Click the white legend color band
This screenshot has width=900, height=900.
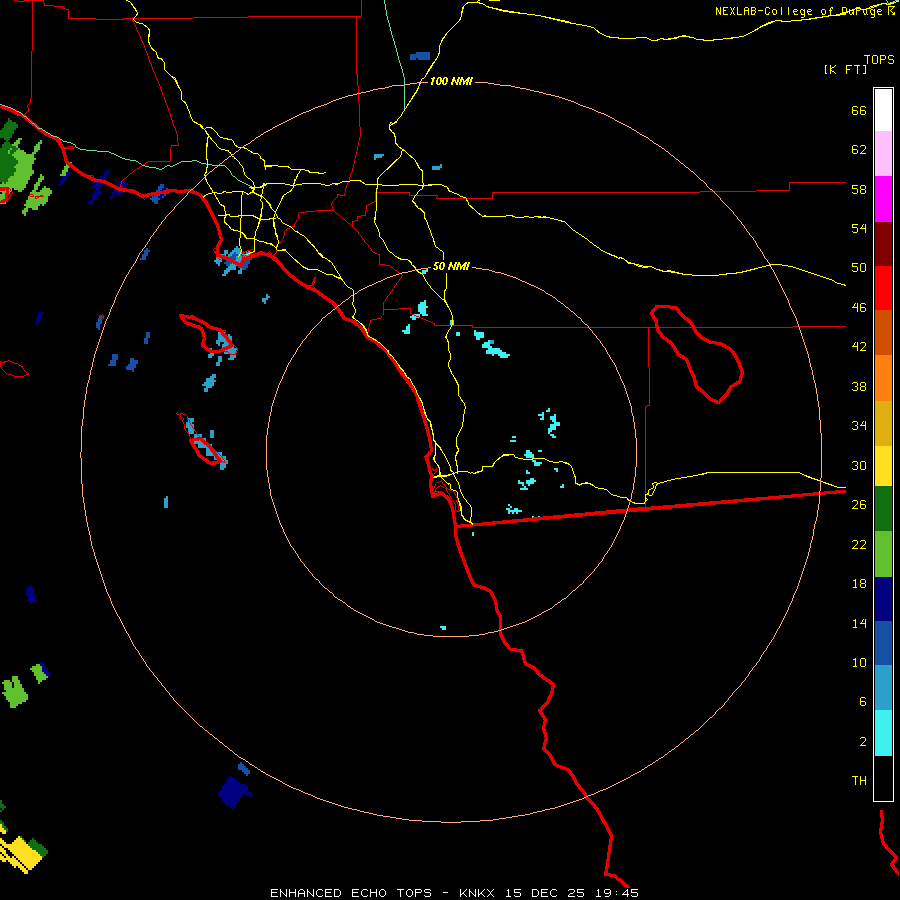pos(883,110)
